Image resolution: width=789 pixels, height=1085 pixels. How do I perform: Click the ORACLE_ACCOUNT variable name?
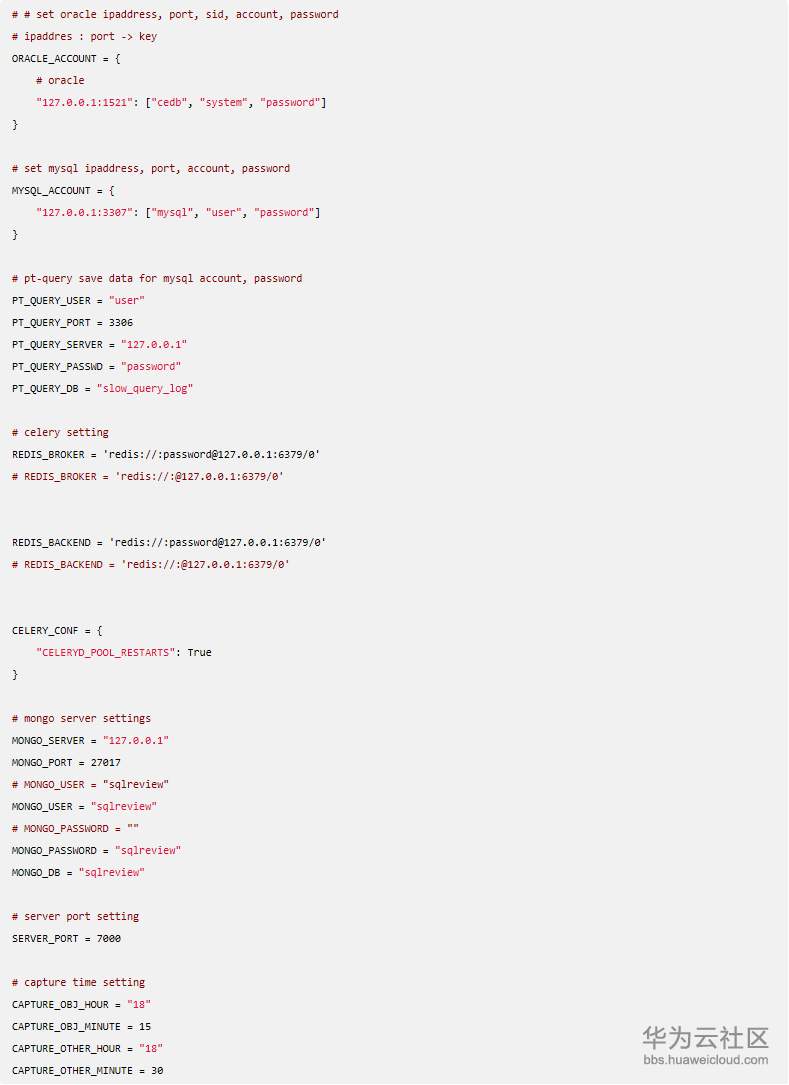(x=51, y=58)
